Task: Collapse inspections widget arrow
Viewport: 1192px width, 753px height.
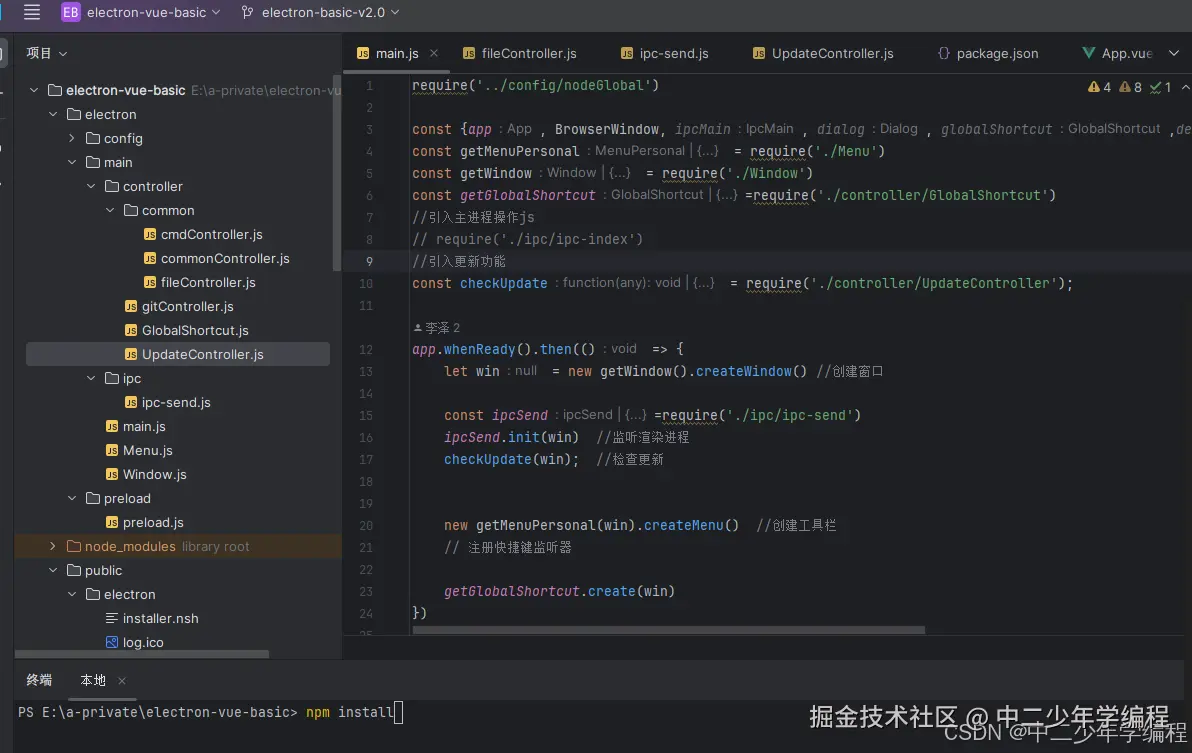Action: click(x=1185, y=87)
